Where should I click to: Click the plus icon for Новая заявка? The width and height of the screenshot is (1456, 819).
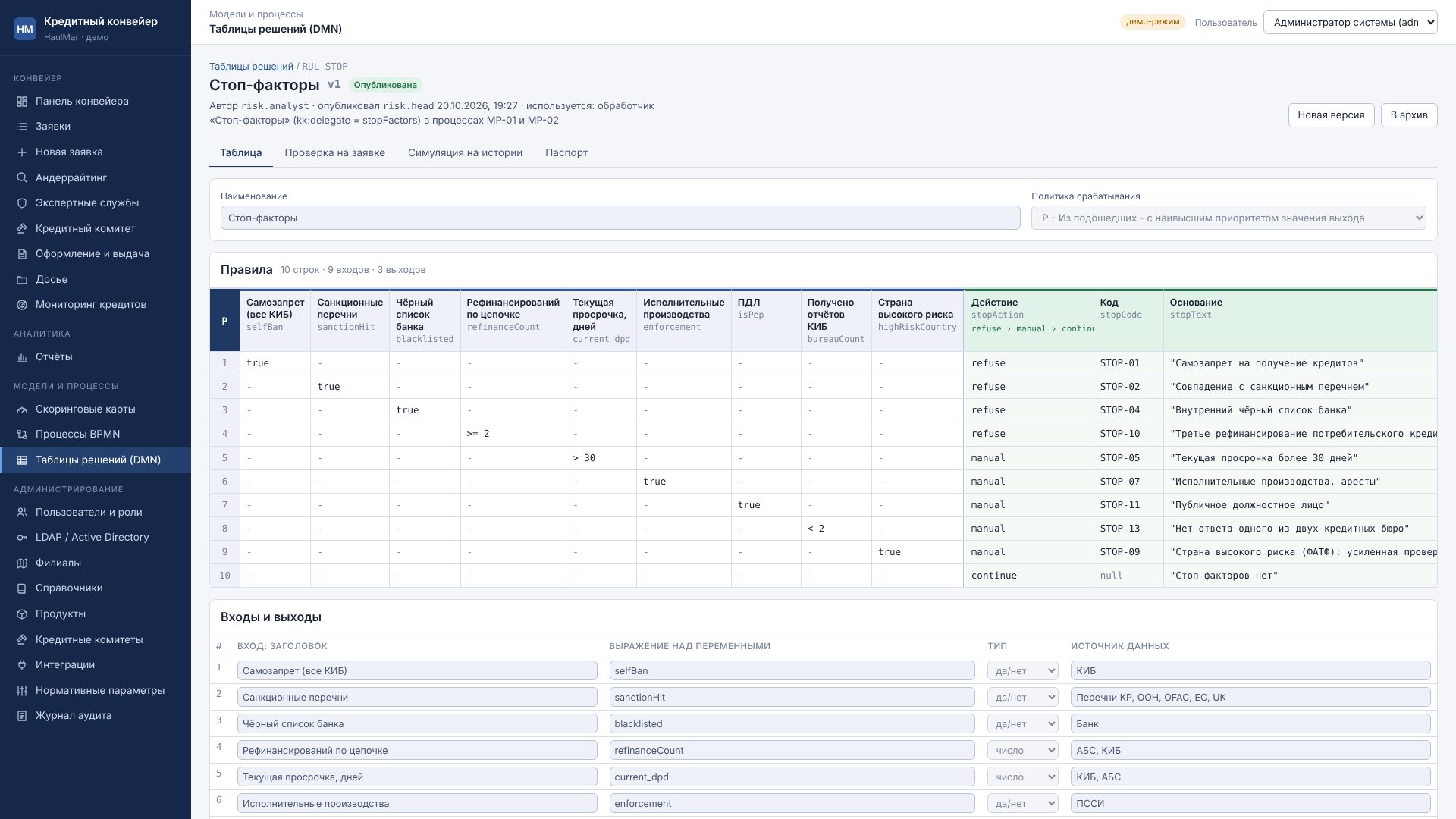coord(22,152)
